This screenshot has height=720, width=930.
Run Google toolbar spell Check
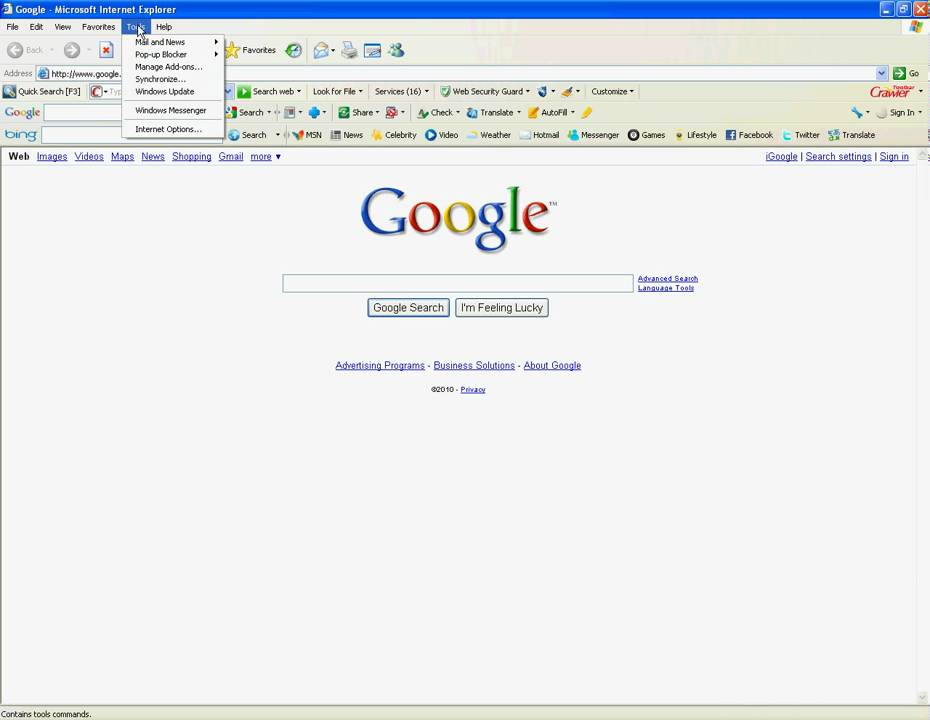point(435,112)
